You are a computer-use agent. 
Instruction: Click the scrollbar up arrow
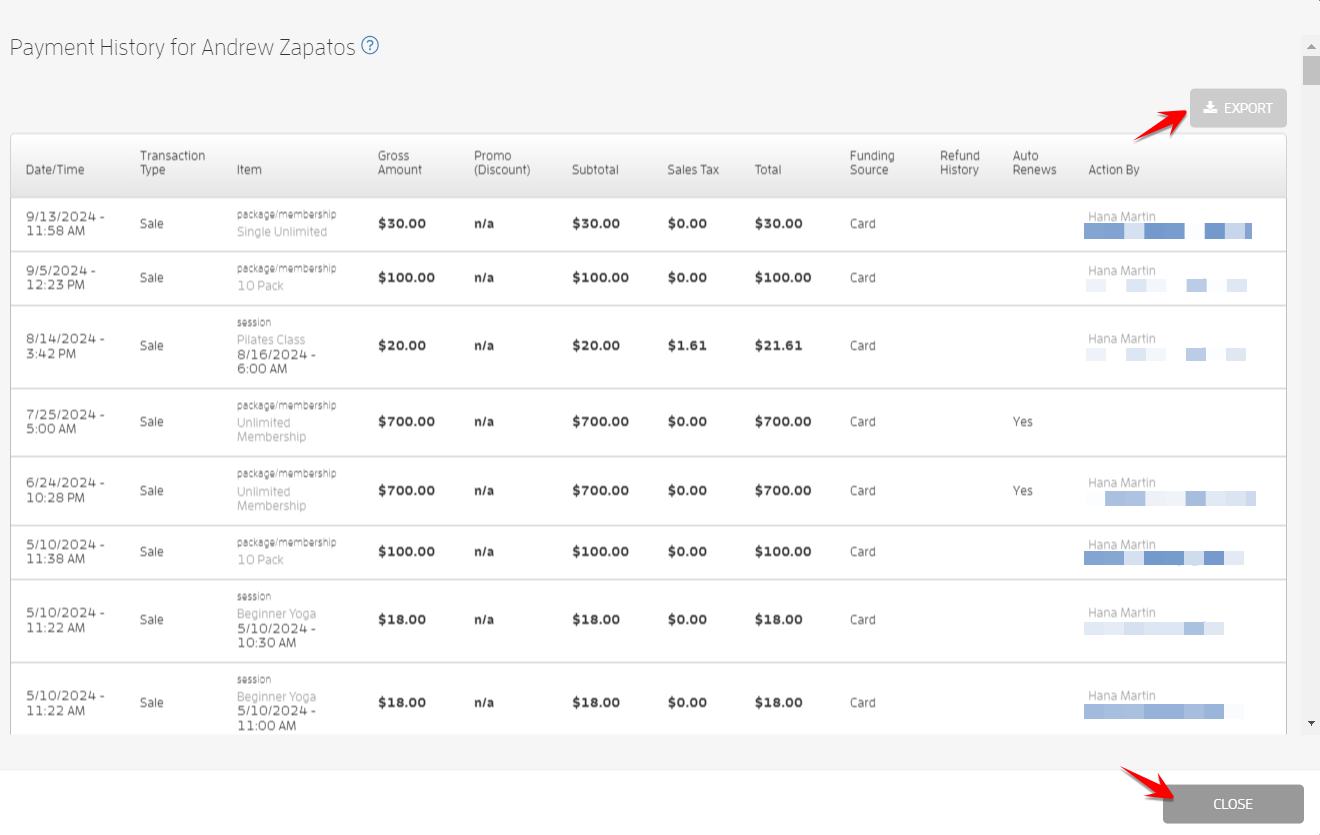(x=1310, y=45)
